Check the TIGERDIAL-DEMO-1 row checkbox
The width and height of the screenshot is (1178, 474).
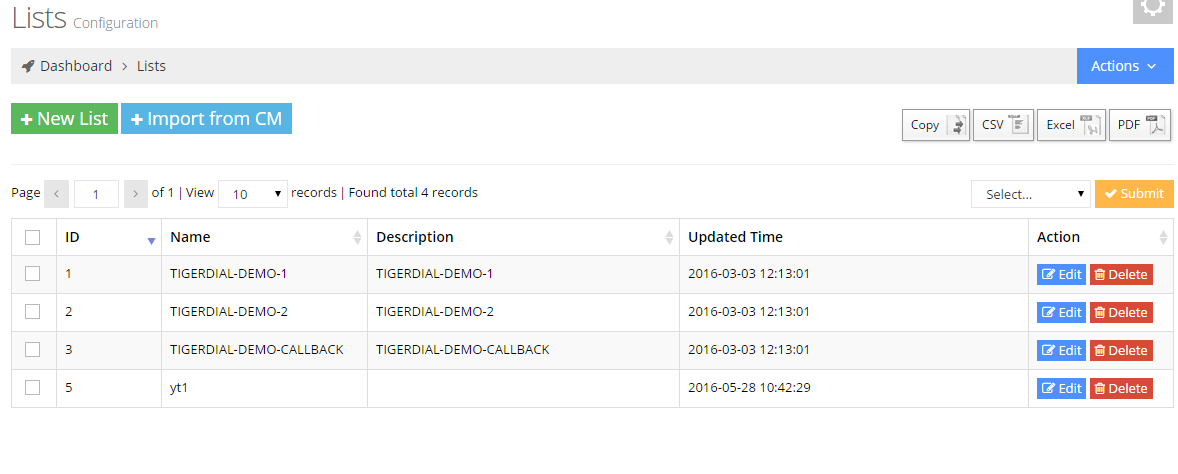33,274
